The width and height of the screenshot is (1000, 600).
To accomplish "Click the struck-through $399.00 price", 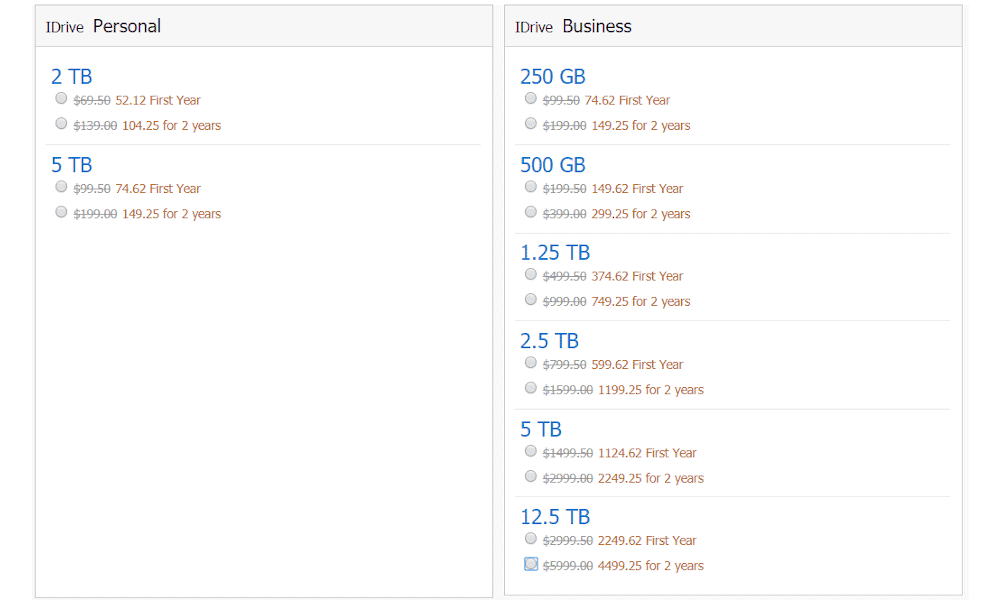I will point(564,214).
